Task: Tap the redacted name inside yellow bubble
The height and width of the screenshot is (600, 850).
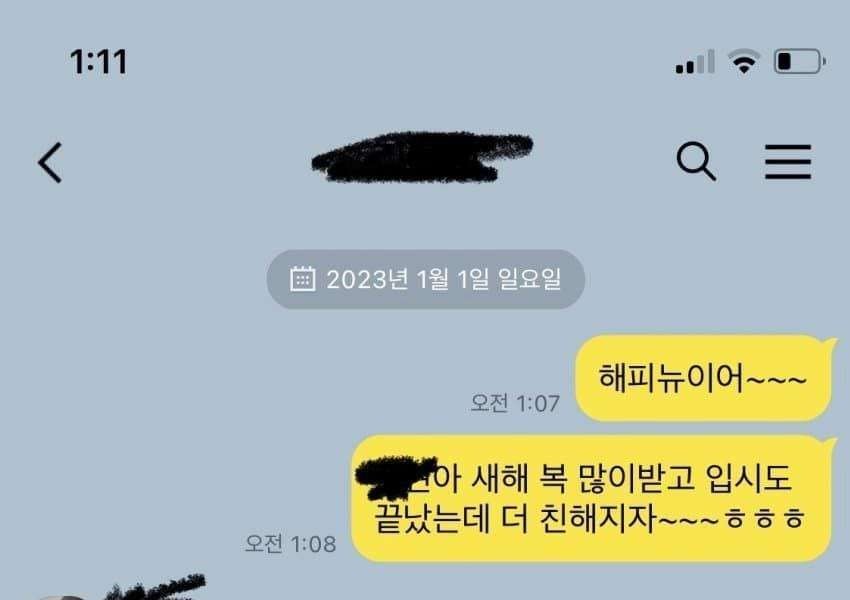Action: pyautogui.click(x=396, y=478)
